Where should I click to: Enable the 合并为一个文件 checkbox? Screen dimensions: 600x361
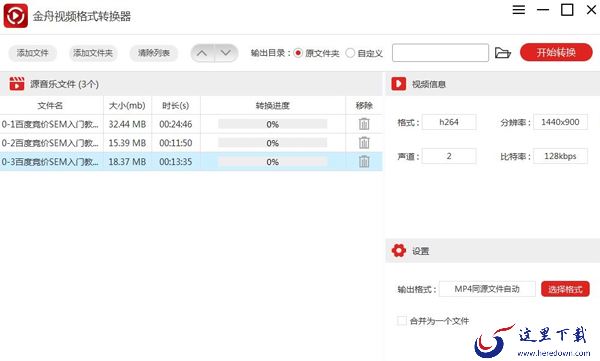click(402, 320)
